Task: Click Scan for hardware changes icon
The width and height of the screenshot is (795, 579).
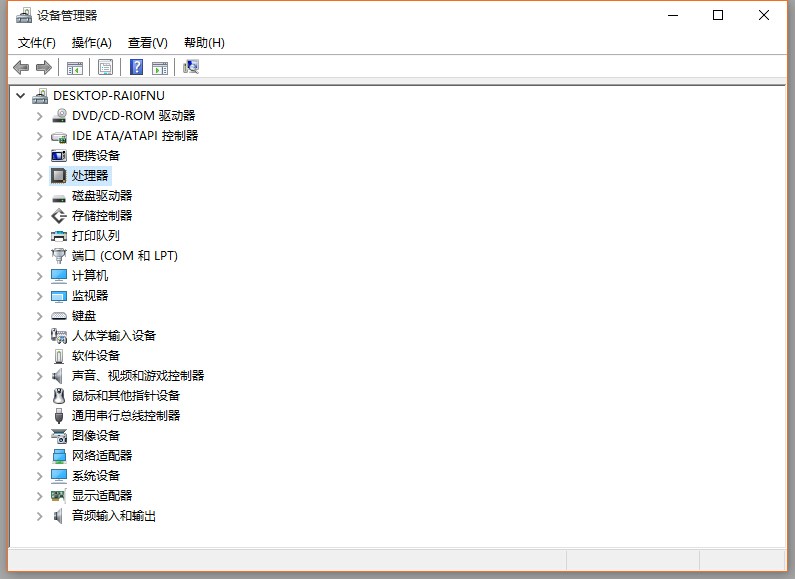Action: 191,67
